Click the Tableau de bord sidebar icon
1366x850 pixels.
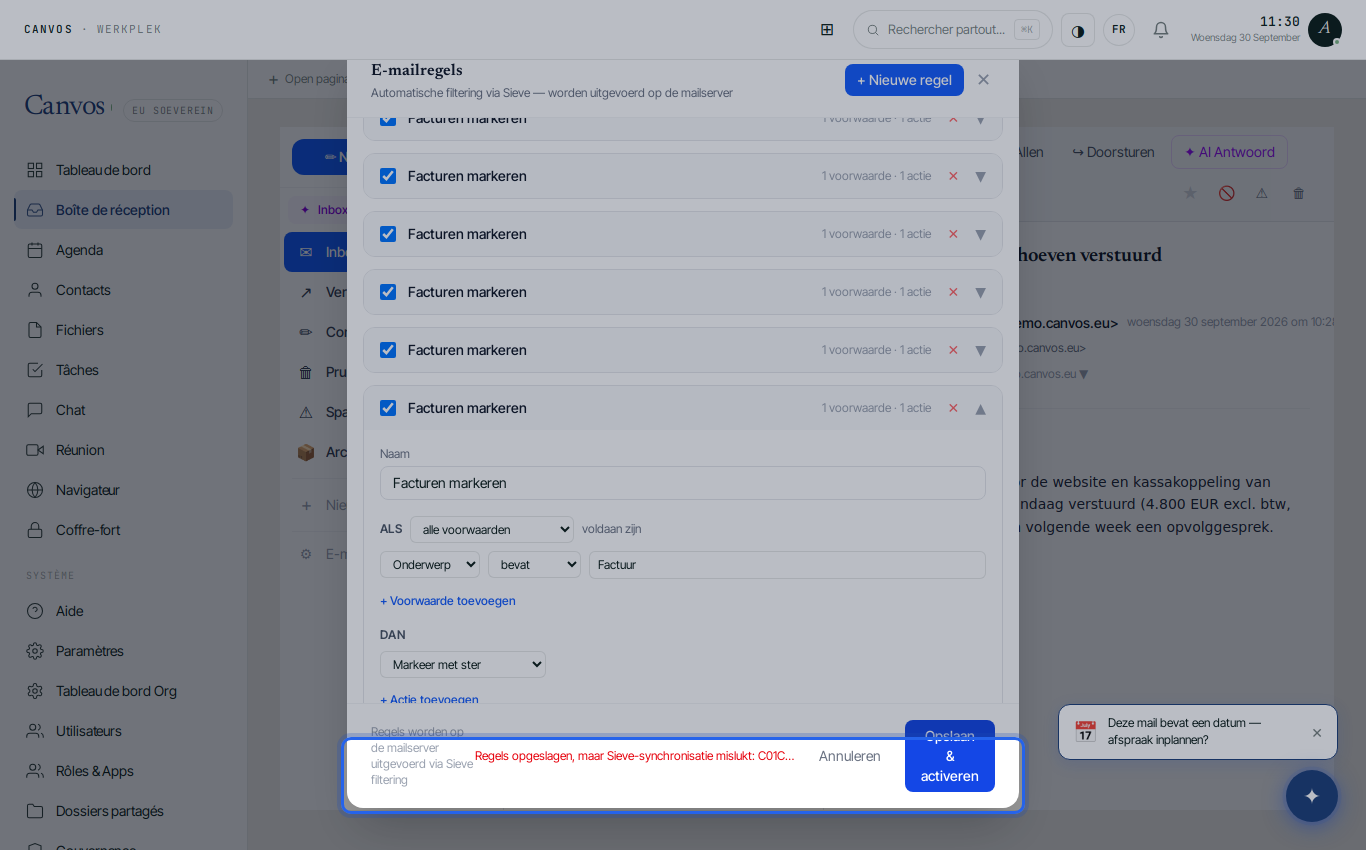[x=35, y=170]
